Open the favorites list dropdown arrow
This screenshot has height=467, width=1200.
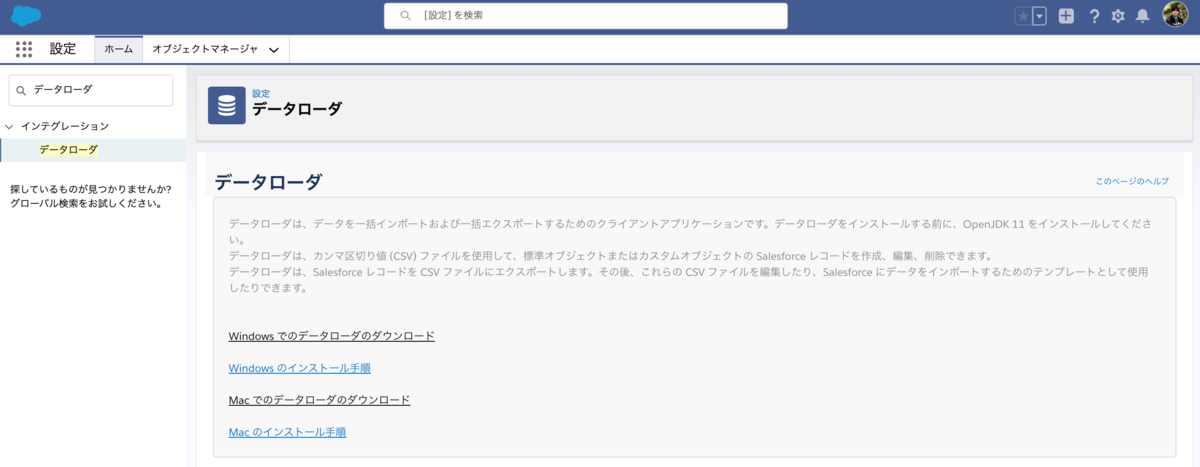1039,16
